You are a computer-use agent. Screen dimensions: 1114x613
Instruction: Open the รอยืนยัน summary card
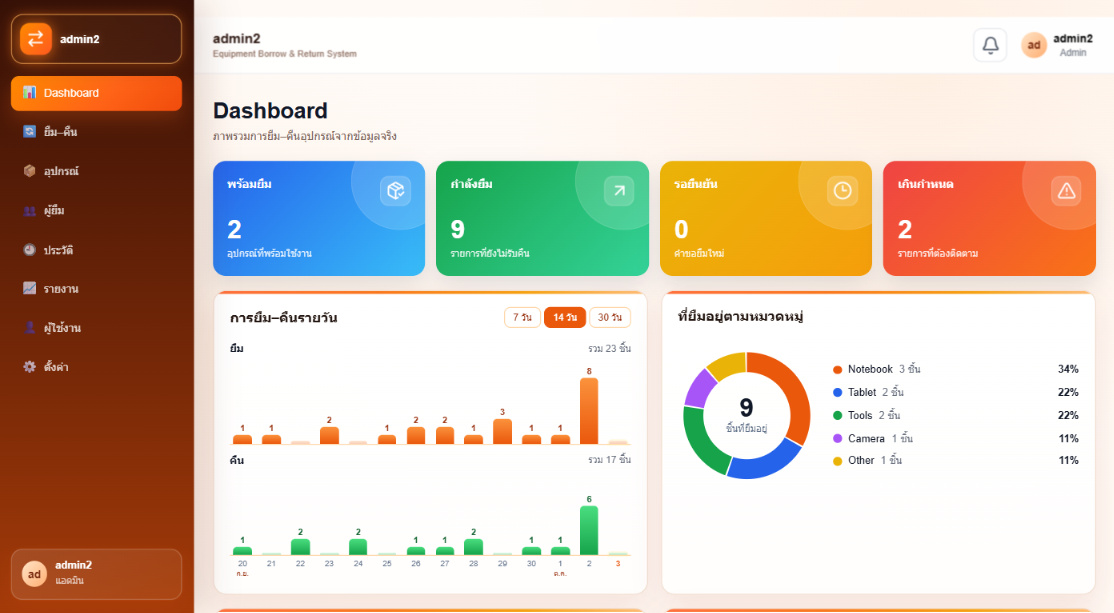(x=766, y=218)
